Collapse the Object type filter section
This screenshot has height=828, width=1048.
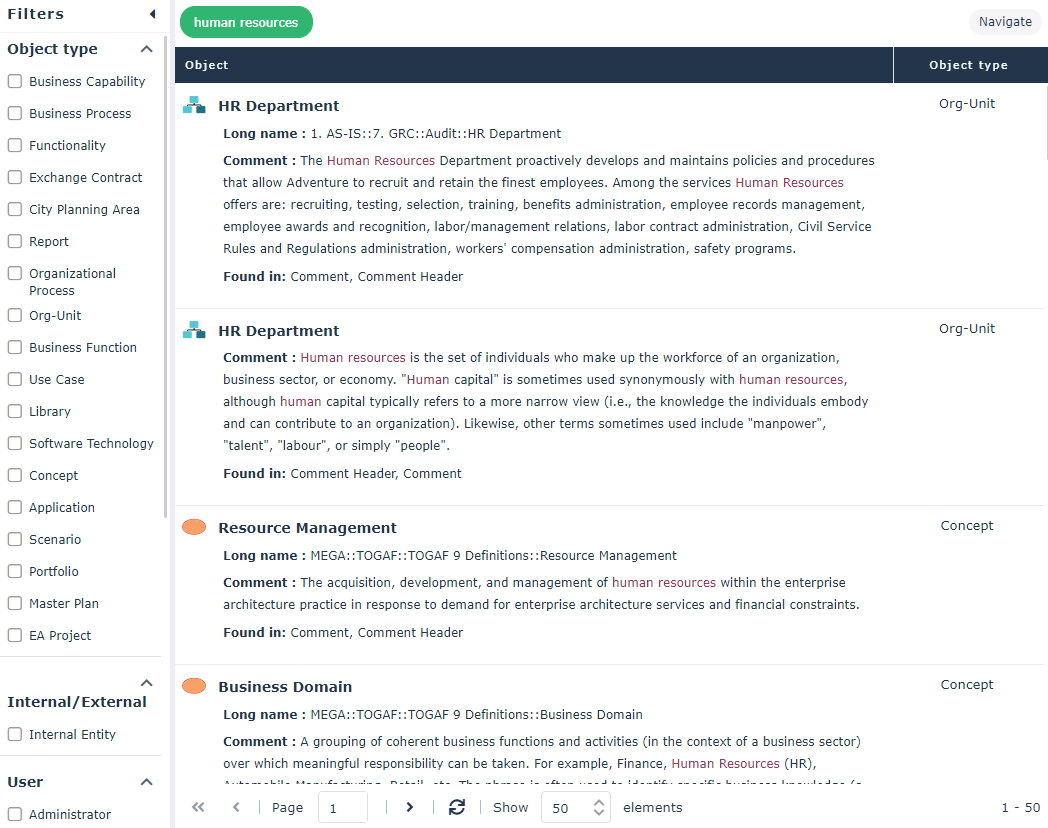point(146,49)
